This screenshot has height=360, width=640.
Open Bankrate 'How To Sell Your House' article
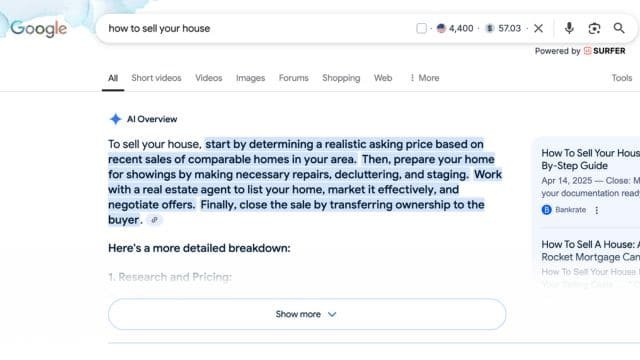590,159
